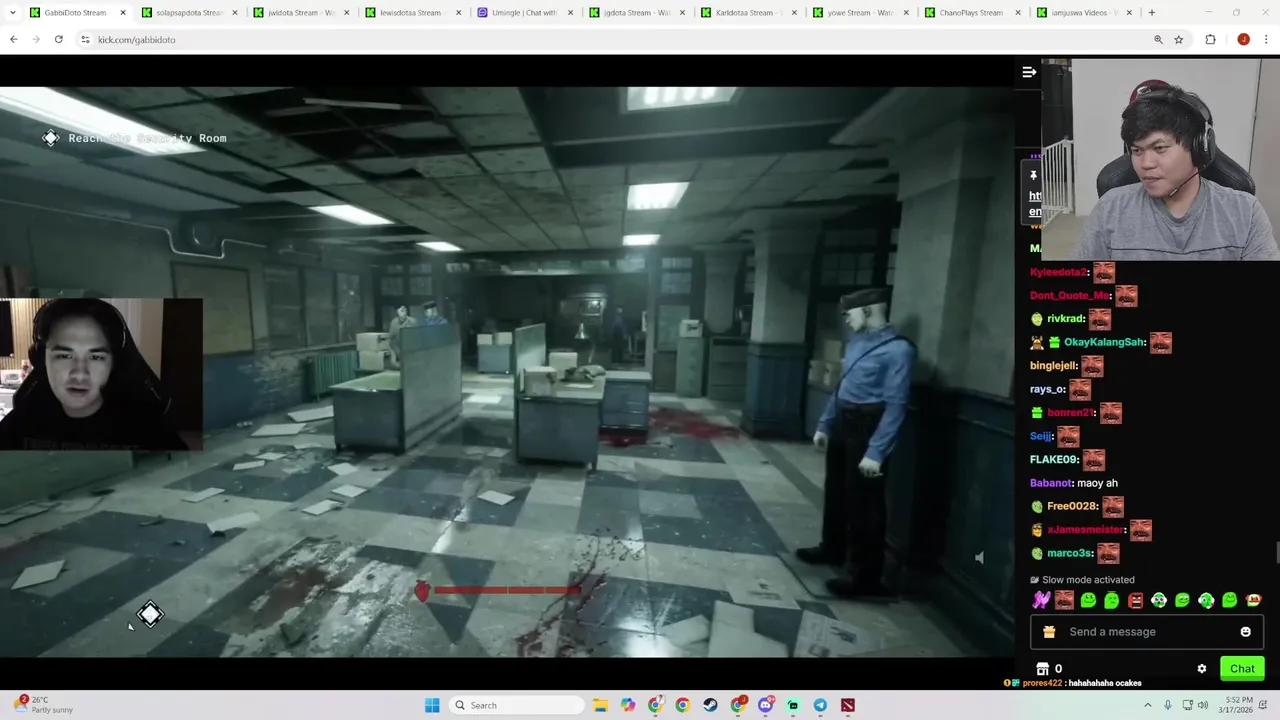Open chat settings gear icon

click(x=1202, y=669)
